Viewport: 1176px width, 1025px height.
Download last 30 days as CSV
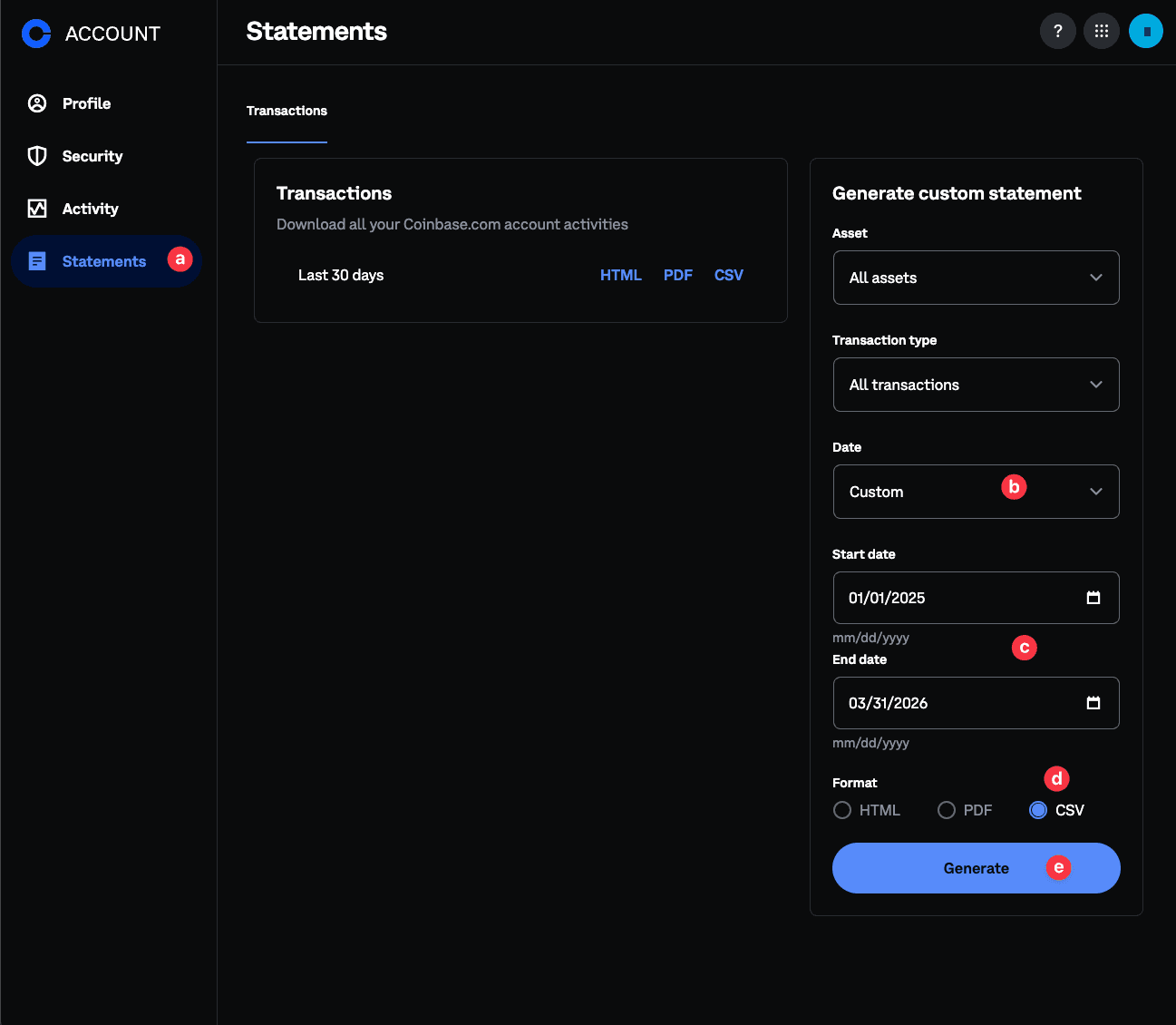728,275
